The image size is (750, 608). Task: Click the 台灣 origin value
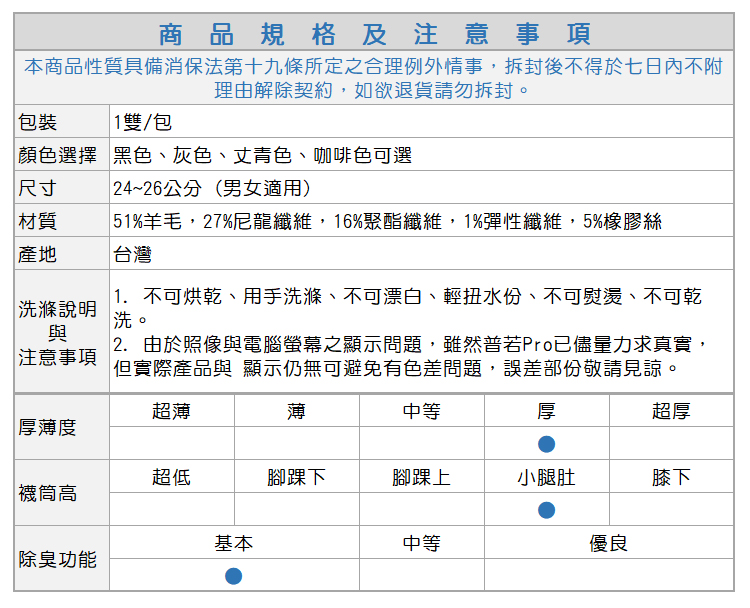[132, 255]
